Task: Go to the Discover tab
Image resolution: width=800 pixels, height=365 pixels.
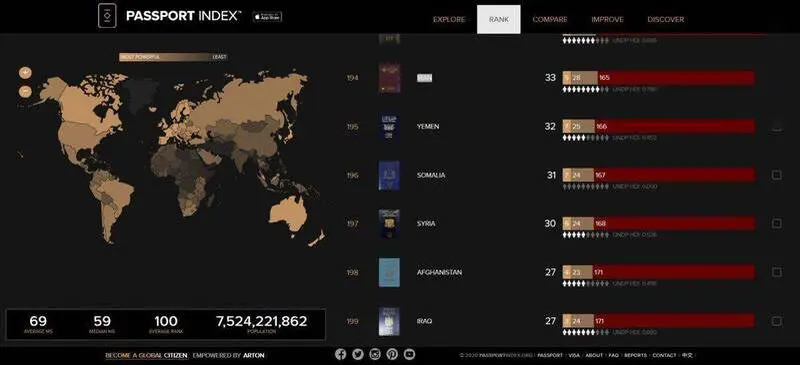Action: 666,19
